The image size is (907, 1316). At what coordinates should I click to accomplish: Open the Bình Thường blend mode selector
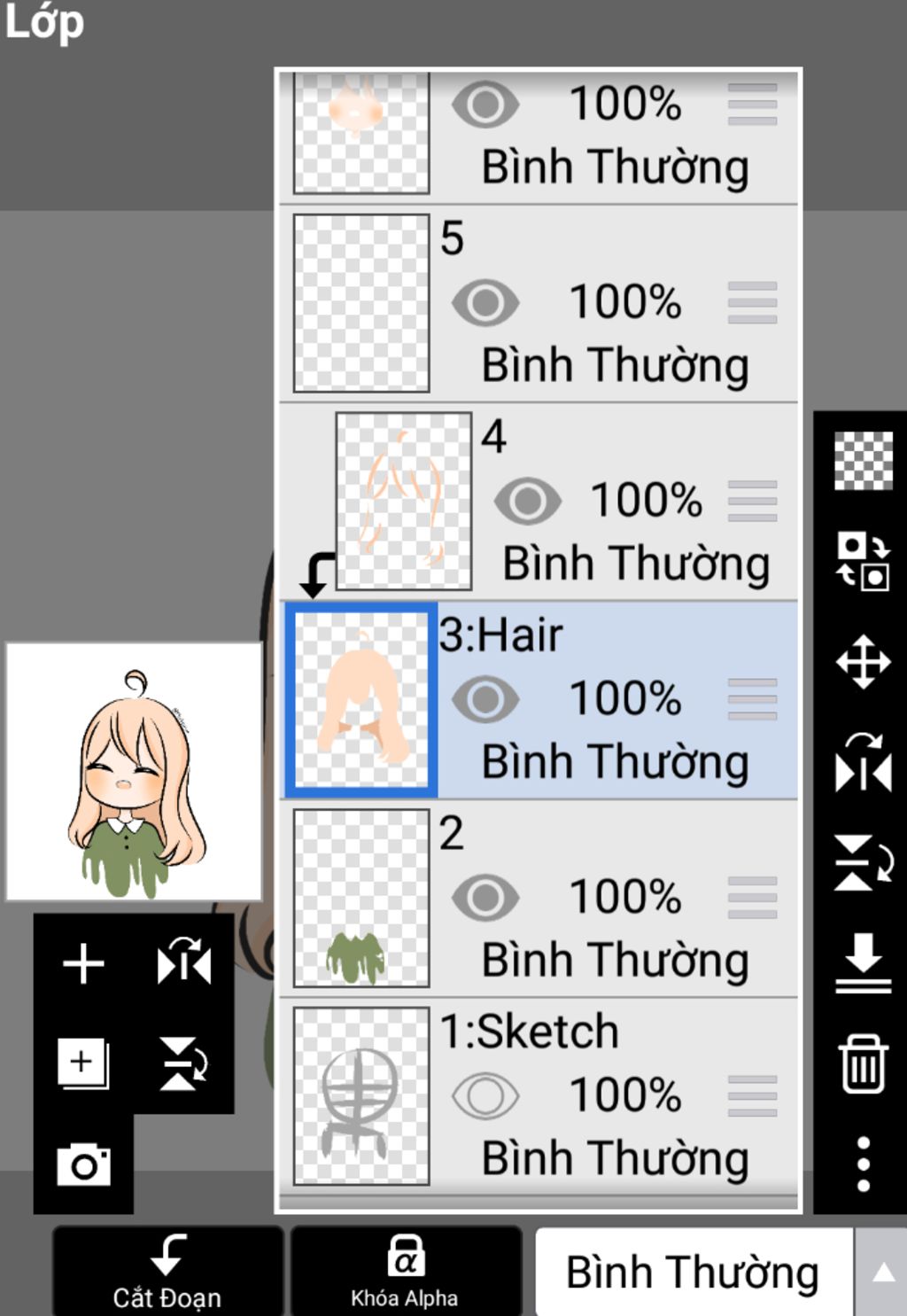click(694, 1273)
